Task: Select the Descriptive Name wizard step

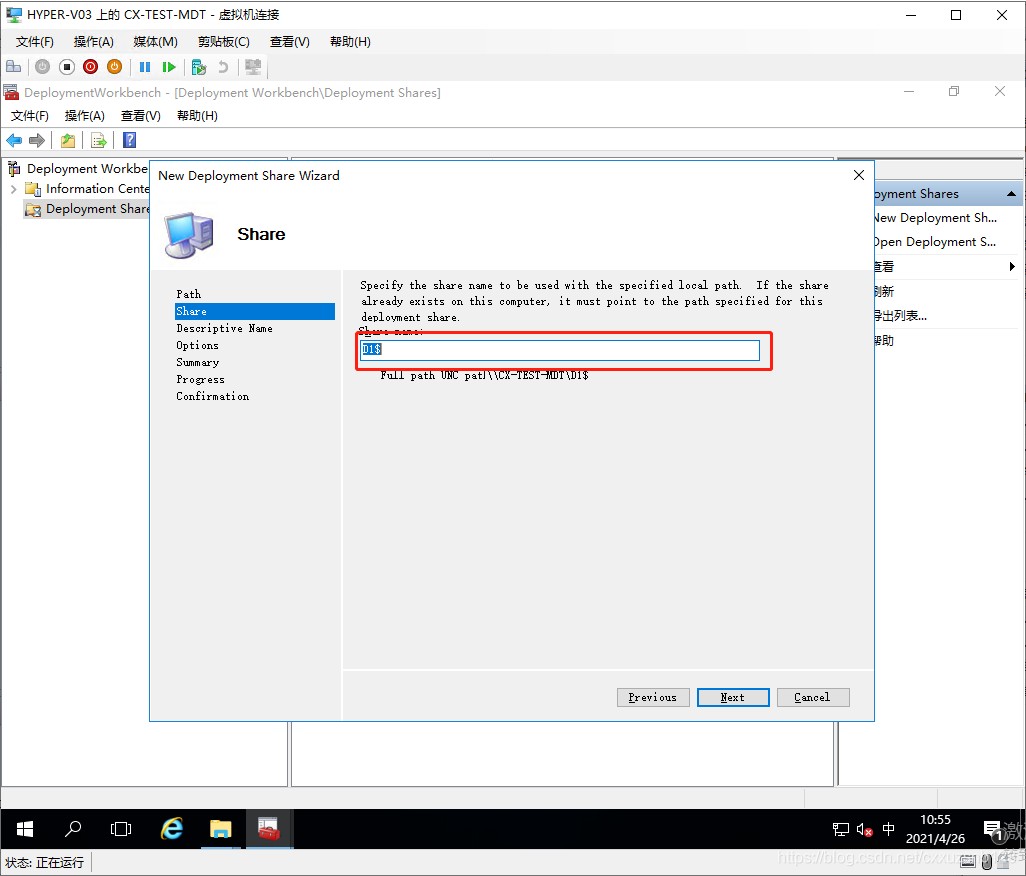Action: pos(224,328)
